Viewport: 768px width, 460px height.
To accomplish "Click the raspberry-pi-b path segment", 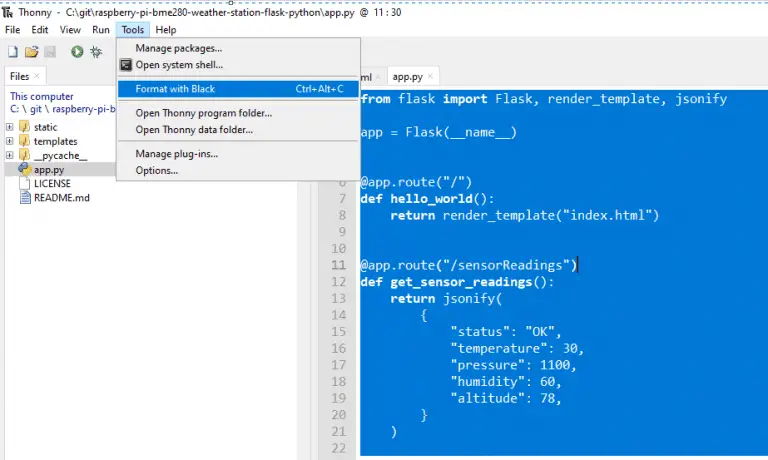I will coord(84,109).
